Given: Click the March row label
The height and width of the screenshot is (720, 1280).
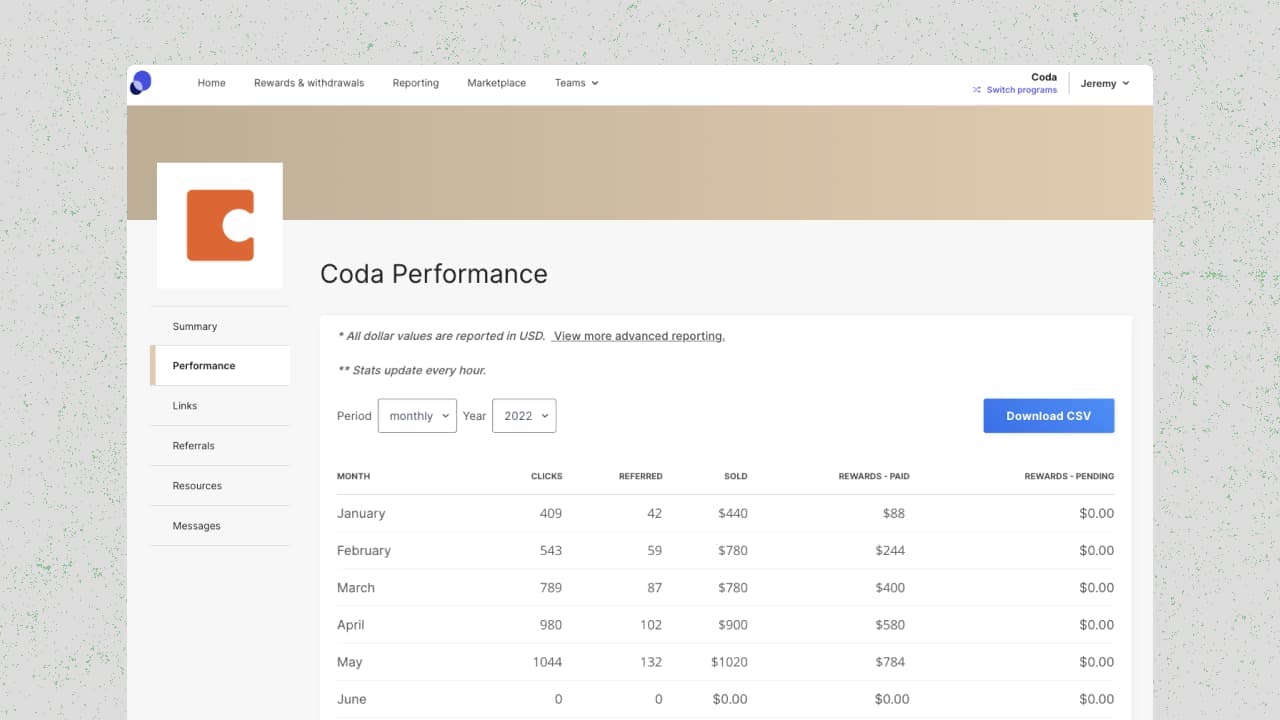Looking at the screenshot, I should point(356,587).
